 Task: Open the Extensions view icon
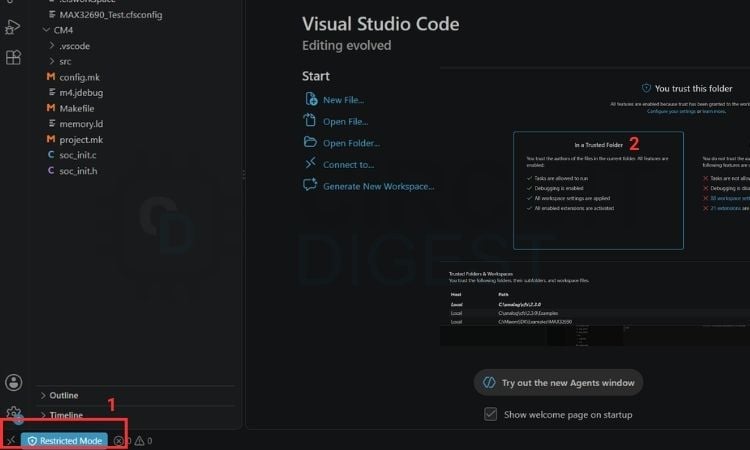13,57
